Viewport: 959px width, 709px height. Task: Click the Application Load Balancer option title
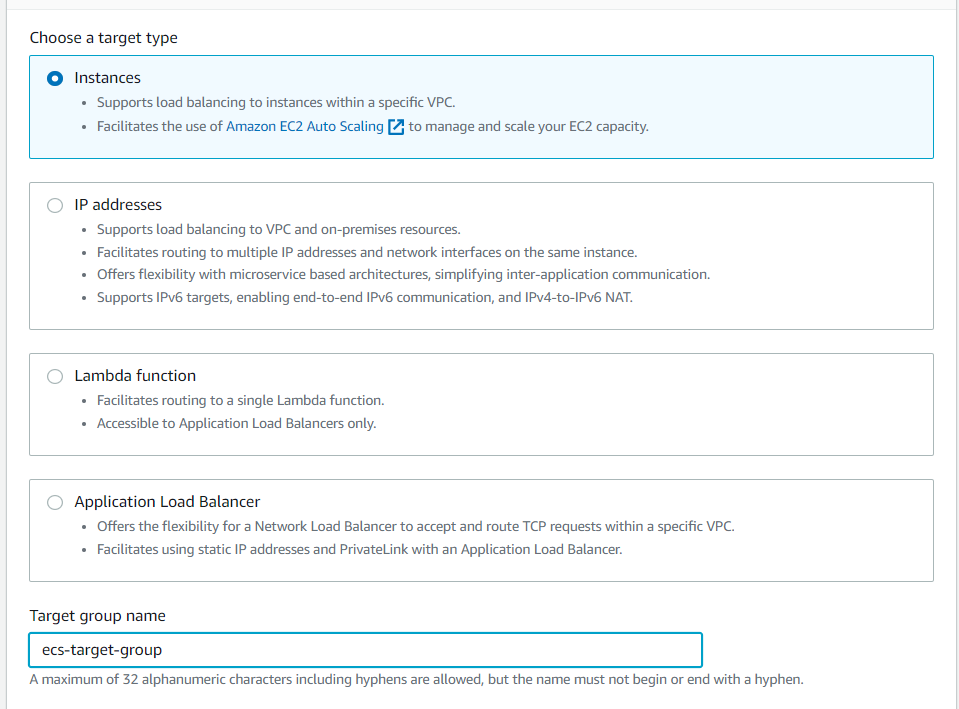[167, 502]
